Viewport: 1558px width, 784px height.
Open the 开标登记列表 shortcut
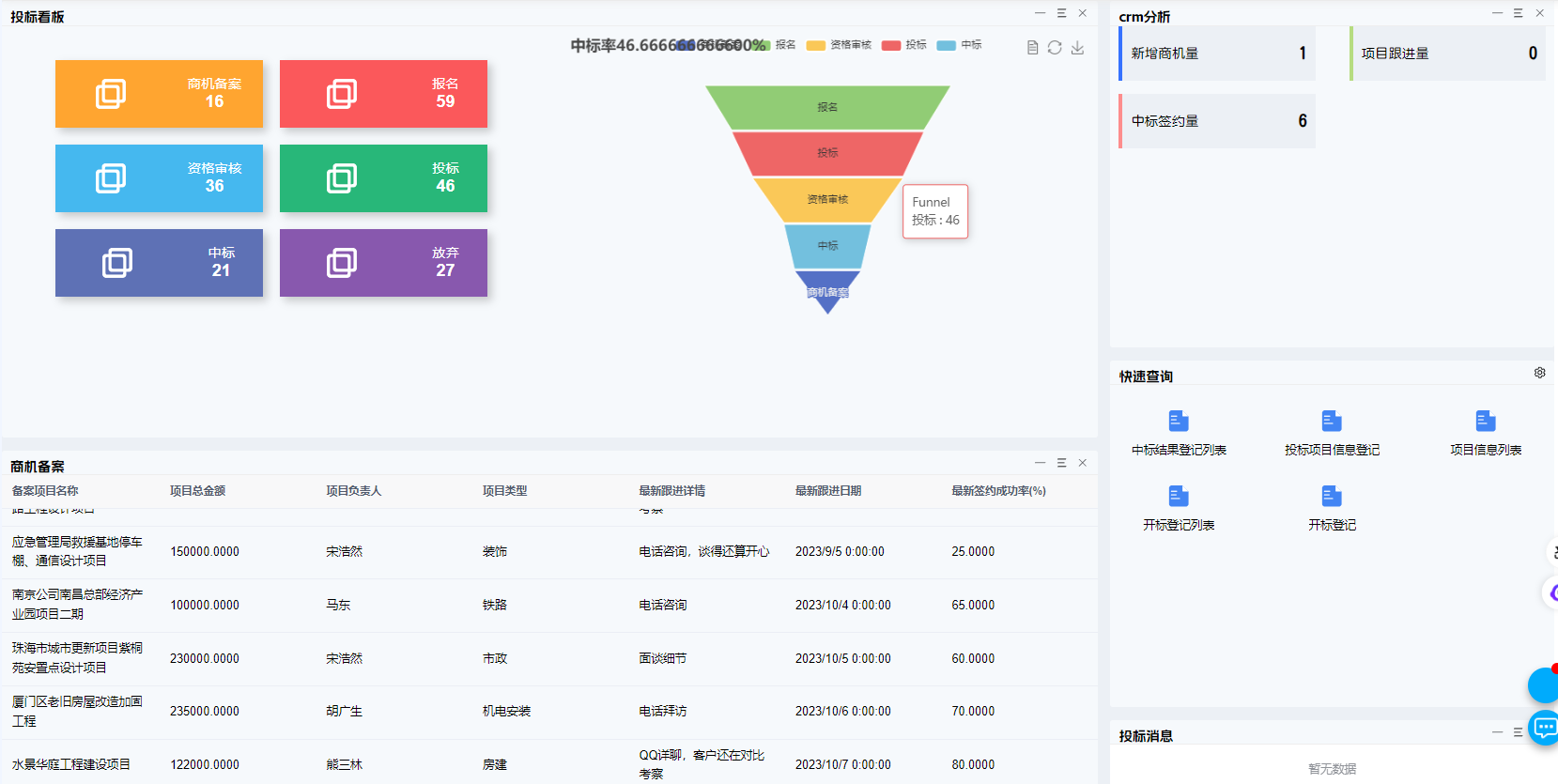(1179, 508)
